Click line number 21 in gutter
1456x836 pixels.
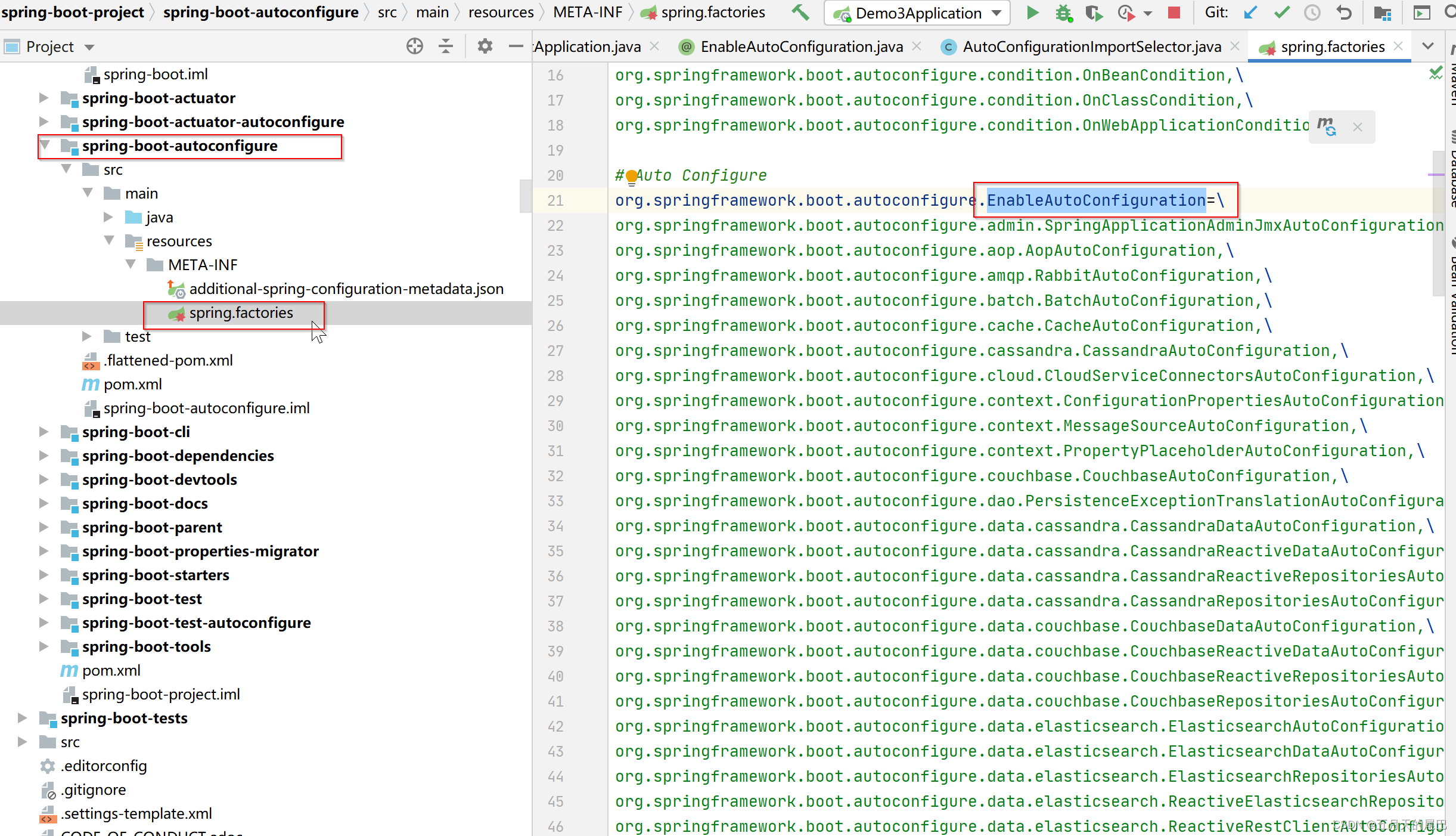pyautogui.click(x=555, y=201)
